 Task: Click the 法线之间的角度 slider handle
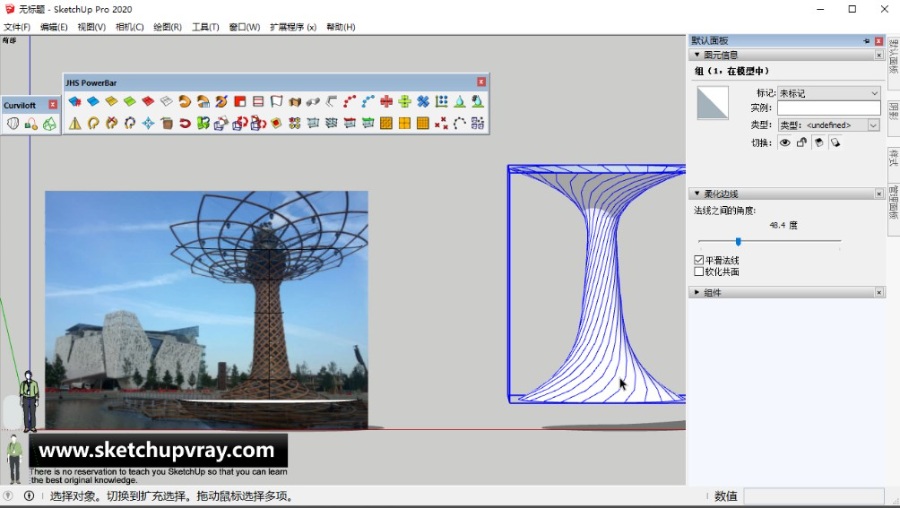click(x=738, y=241)
